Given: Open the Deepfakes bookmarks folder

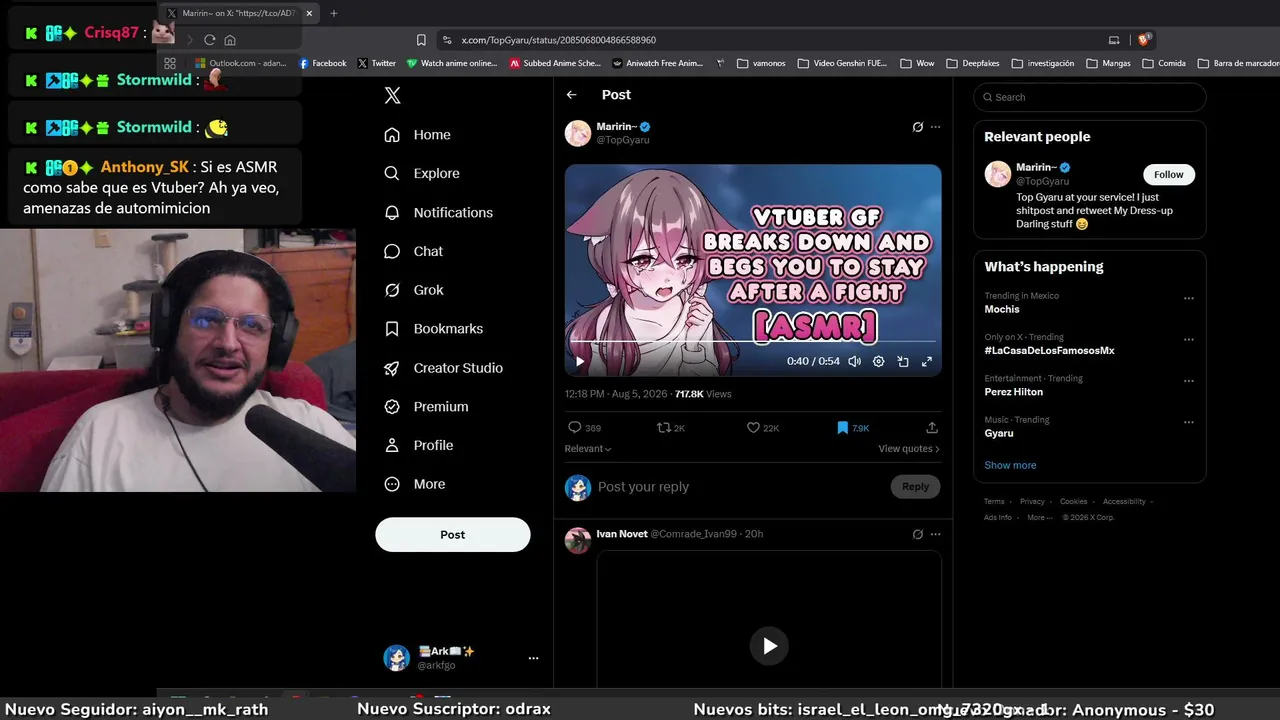Looking at the screenshot, I should tap(973, 63).
